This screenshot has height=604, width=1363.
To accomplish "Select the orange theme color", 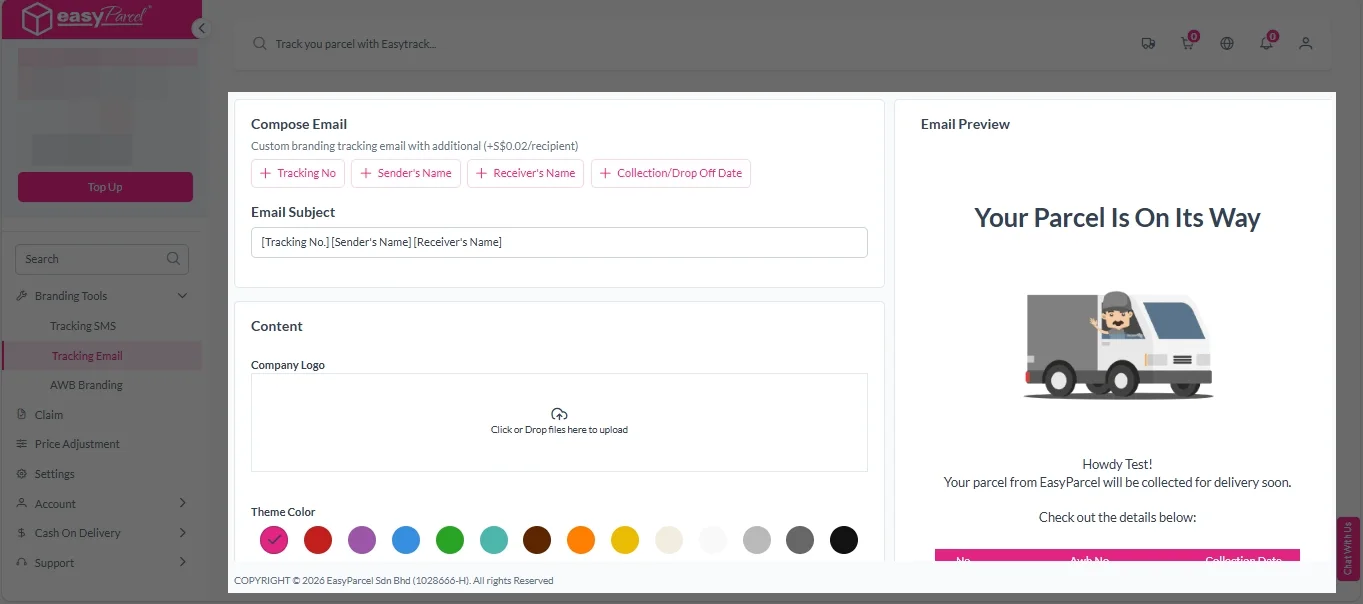I will (x=581, y=540).
